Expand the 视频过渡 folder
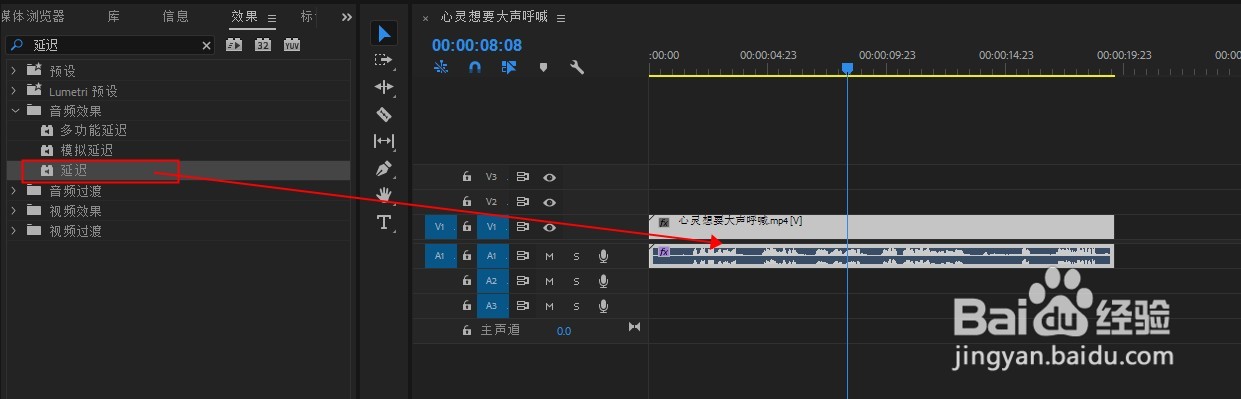This screenshot has width=1241, height=399. coord(14,231)
